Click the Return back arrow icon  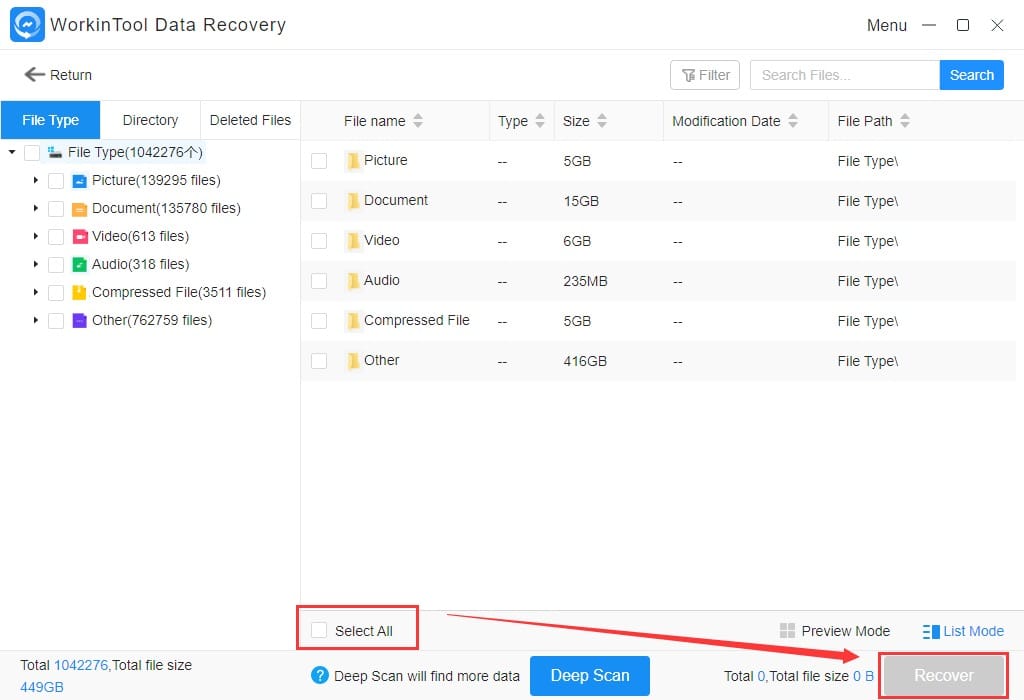[35, 75]
